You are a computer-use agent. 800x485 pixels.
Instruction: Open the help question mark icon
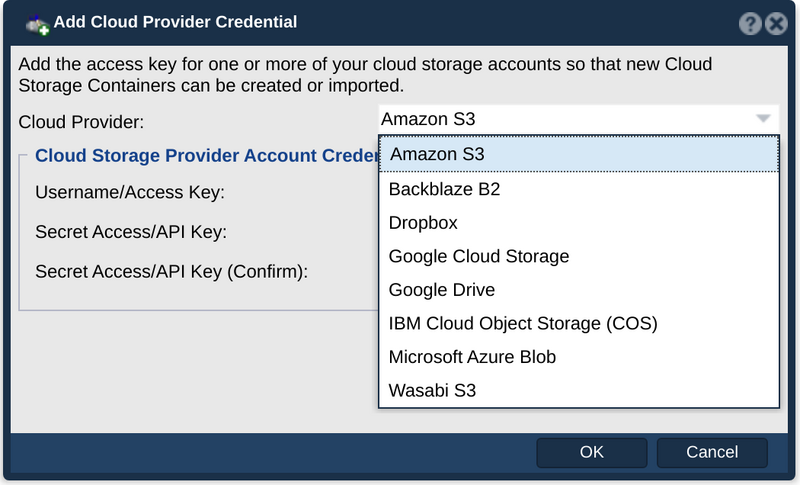point(750,23)
